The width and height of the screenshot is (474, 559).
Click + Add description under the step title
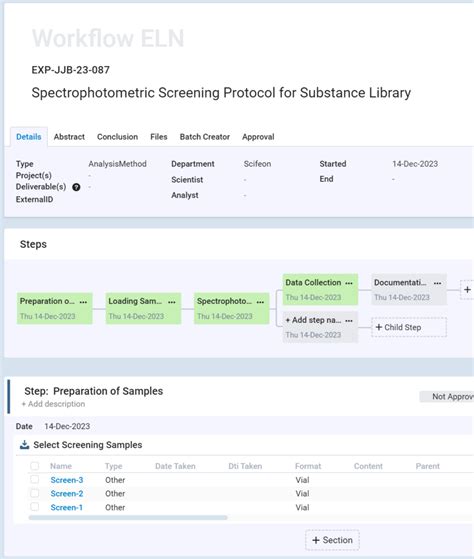(53, 404)
